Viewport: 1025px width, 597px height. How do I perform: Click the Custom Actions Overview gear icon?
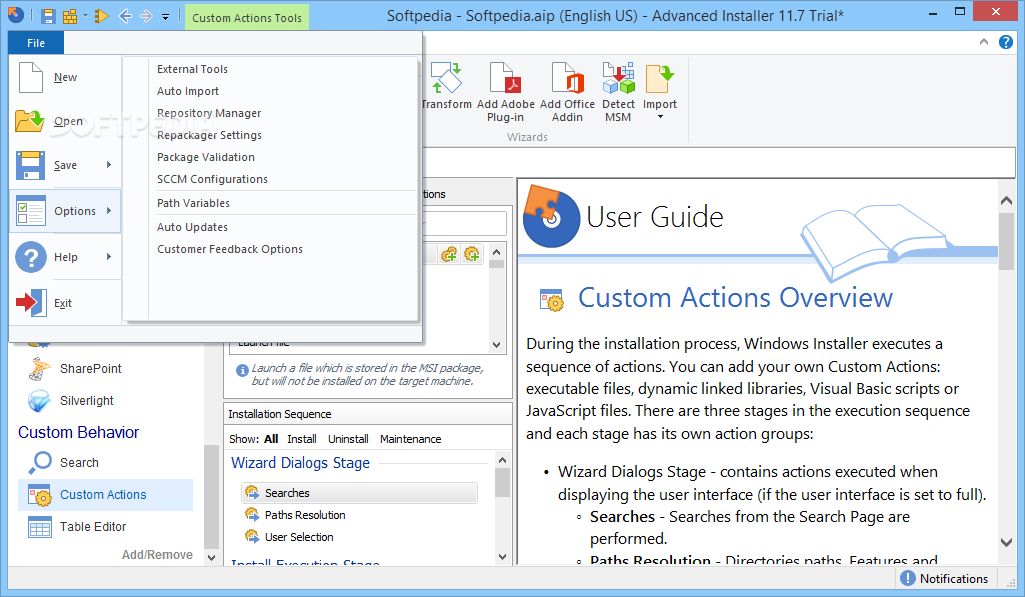click(x=552, y=299)
